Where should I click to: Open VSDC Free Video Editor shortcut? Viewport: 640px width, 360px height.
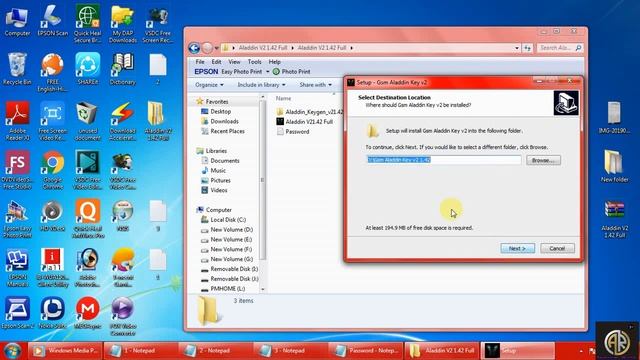pyautogui.click(x=87, y=170)
